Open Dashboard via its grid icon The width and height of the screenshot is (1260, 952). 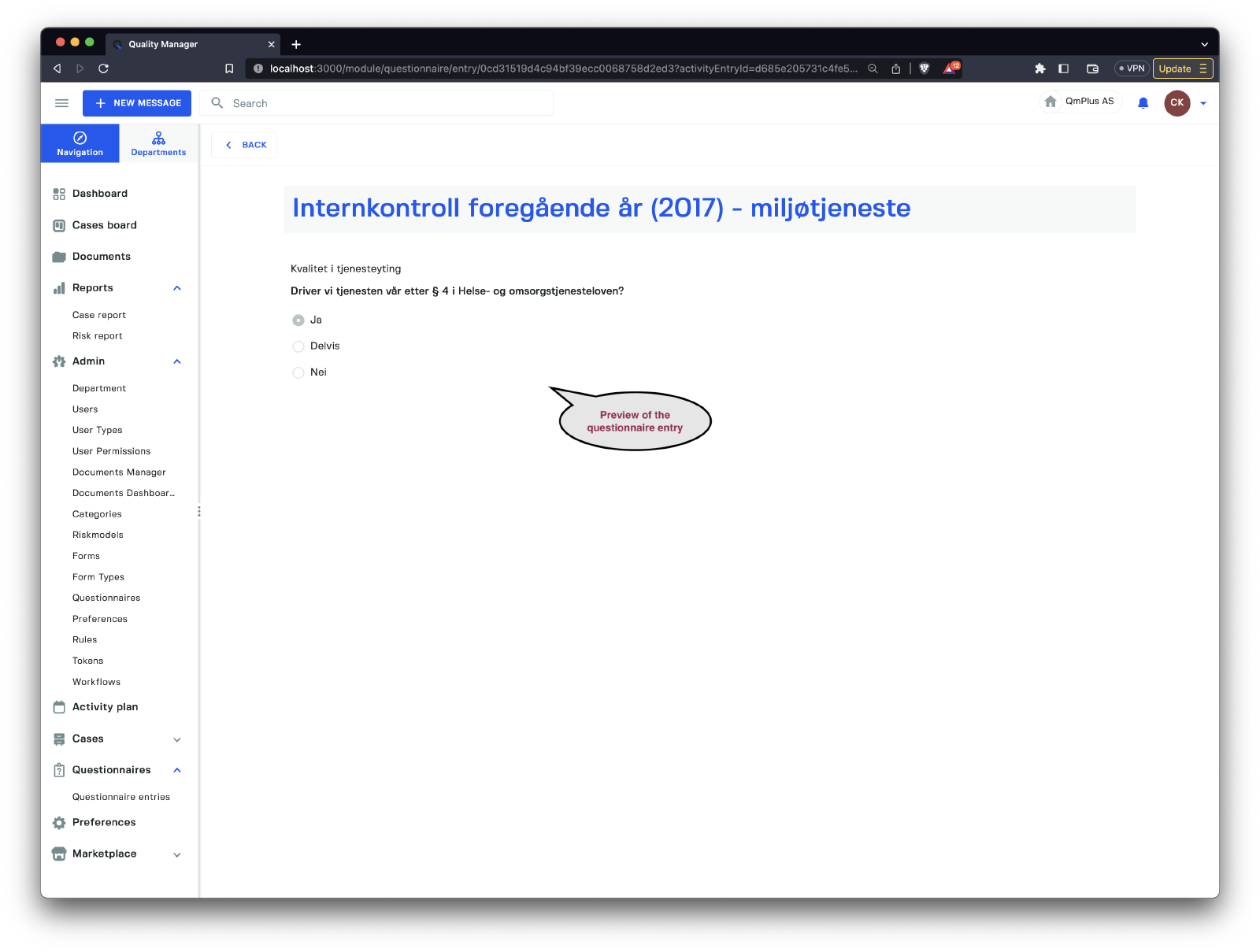click(x=59, y=194)
